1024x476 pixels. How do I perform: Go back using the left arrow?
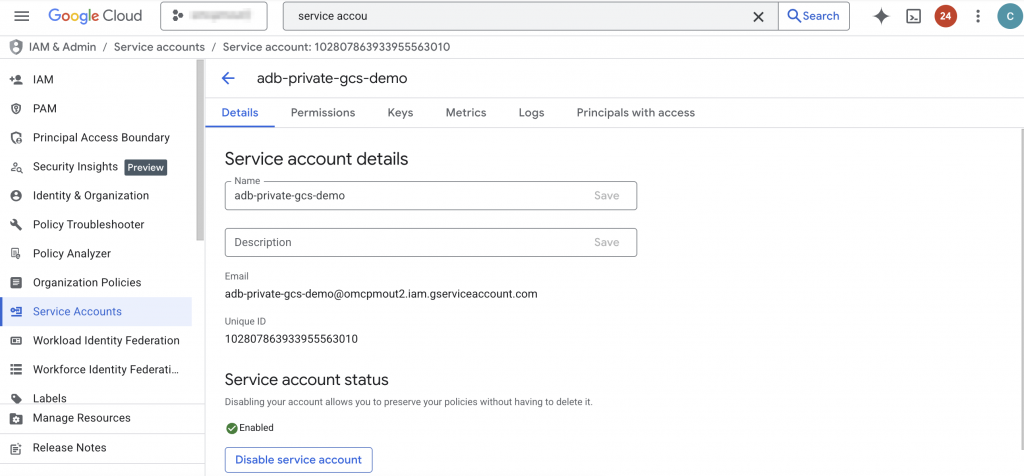pos(228,78)
